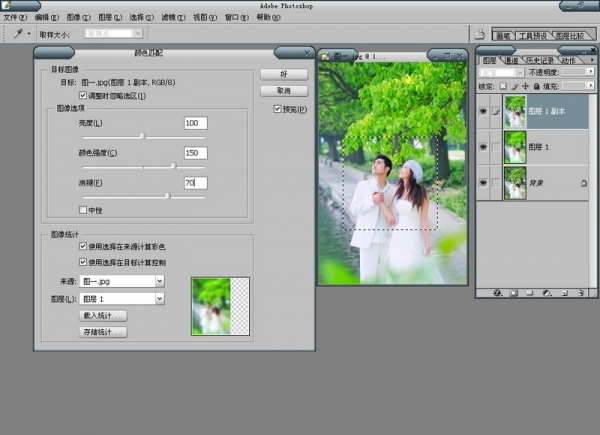Open the 来源 source dropdown showing 图一.jpg

coord(122,281)
